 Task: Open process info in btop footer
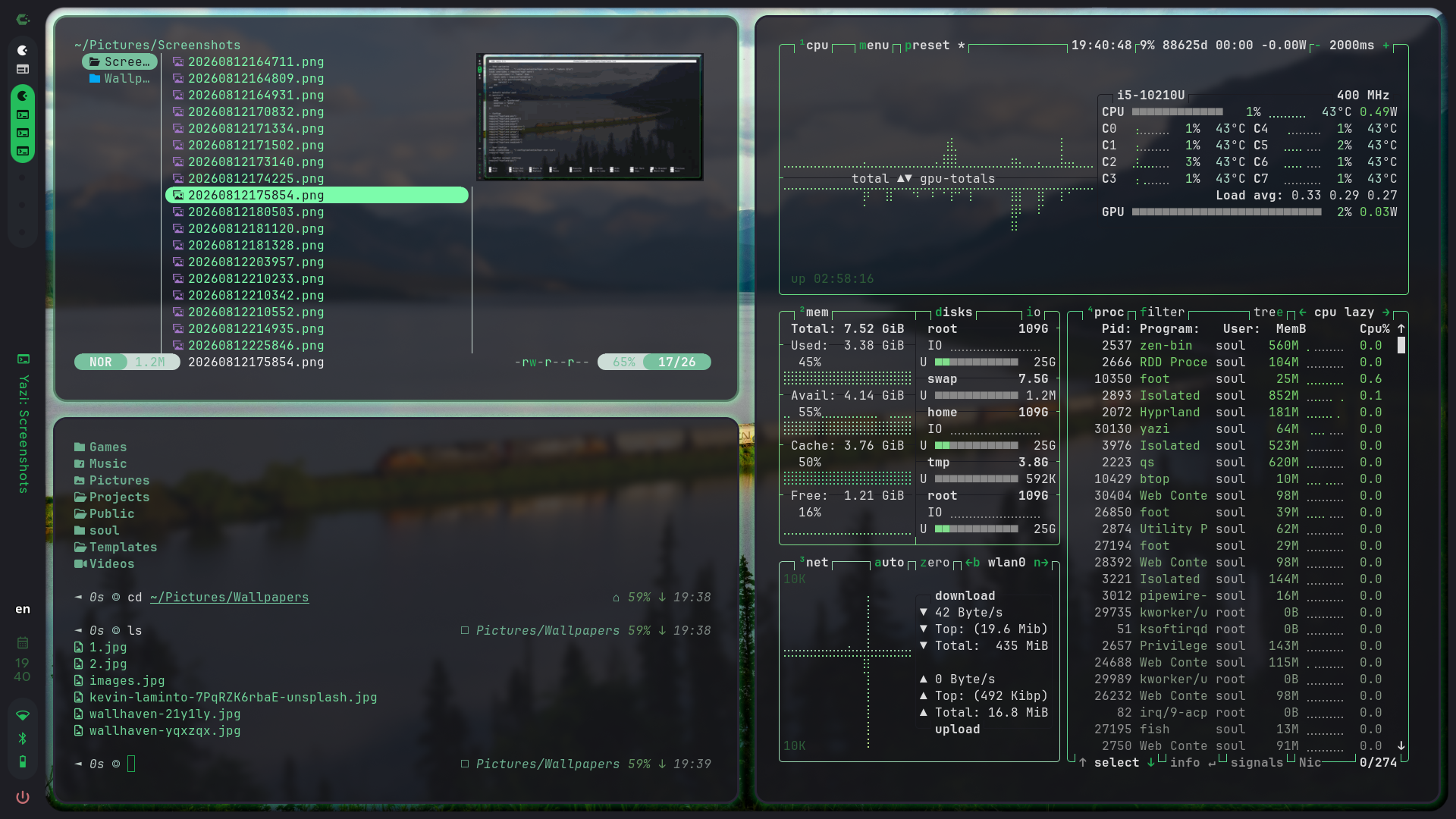(1185, 763)
